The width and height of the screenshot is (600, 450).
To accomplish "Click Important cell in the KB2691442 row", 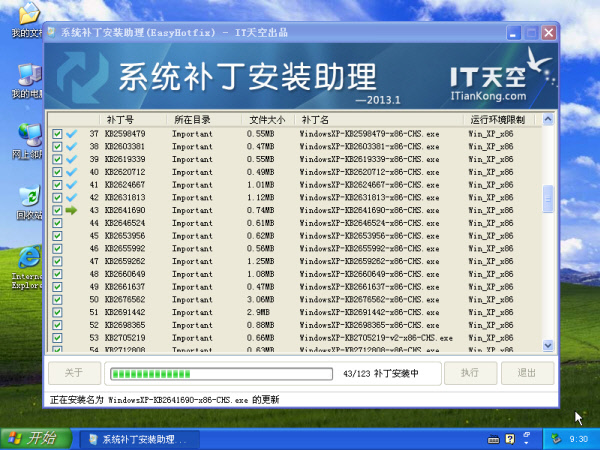I will point(192,312).
